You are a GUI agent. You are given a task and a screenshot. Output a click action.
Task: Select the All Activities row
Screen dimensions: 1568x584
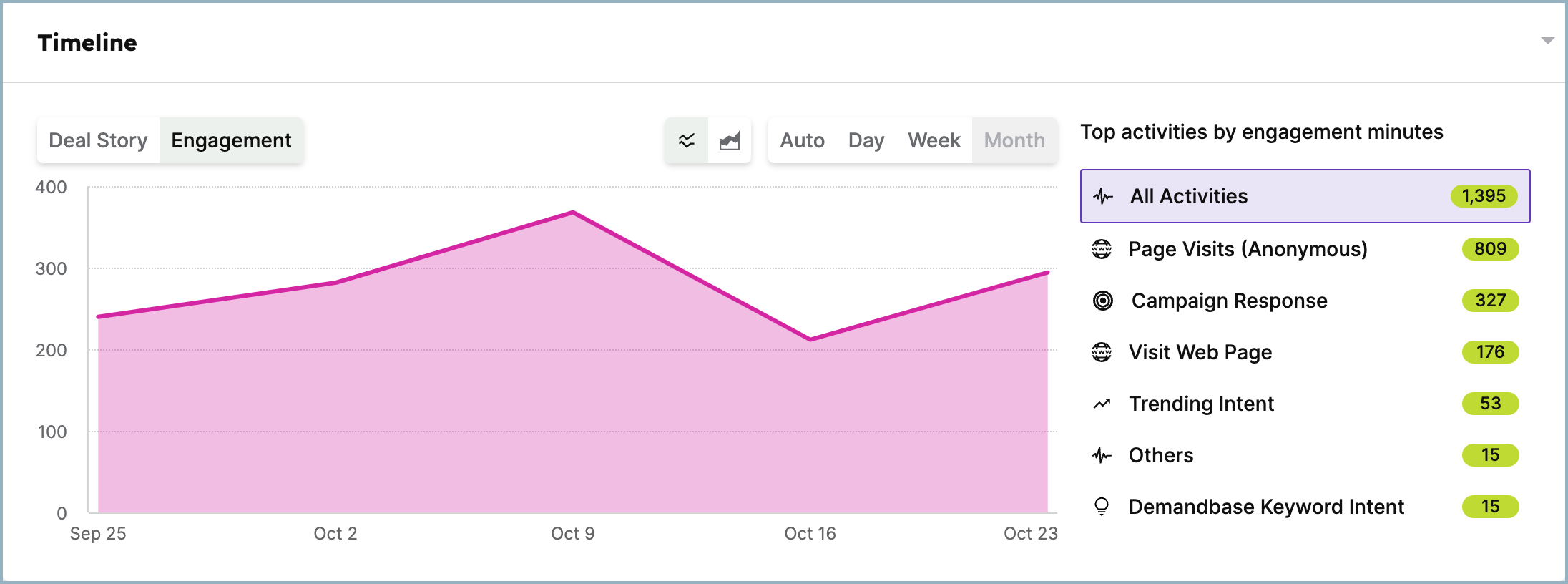(1305, 196)
